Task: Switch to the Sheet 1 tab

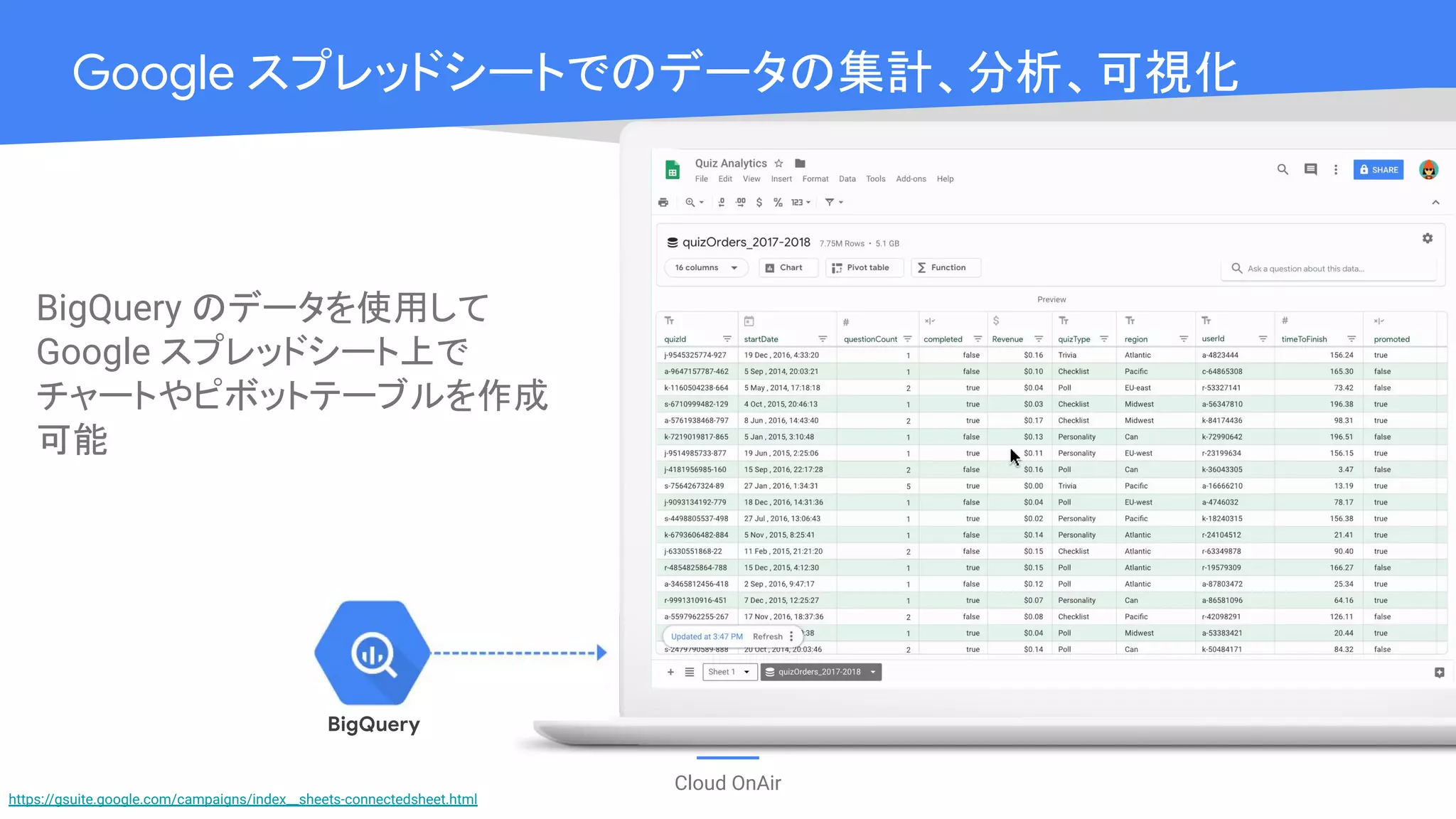Action: pyautogui.click(x=722, y=672)
